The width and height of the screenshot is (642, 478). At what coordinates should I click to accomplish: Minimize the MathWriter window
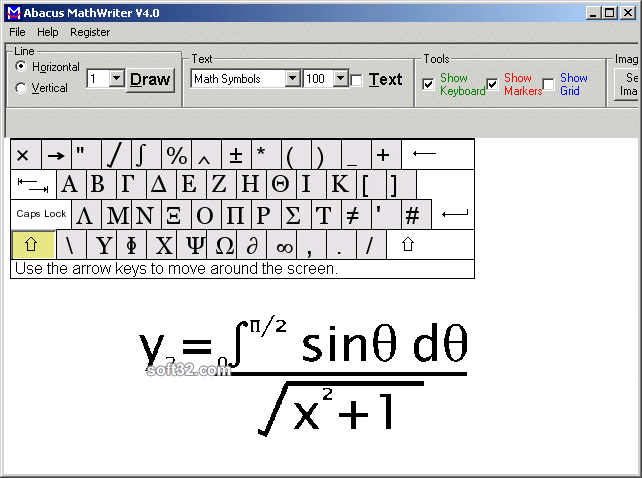(592, 13)
